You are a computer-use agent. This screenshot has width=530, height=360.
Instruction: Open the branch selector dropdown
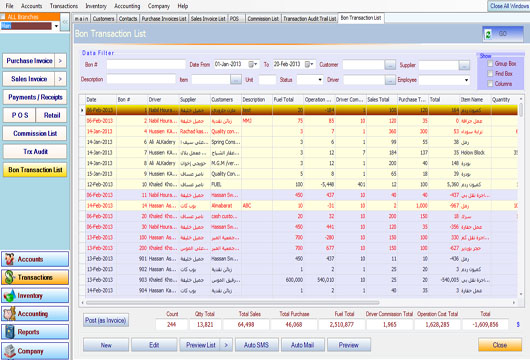point(56,26)
